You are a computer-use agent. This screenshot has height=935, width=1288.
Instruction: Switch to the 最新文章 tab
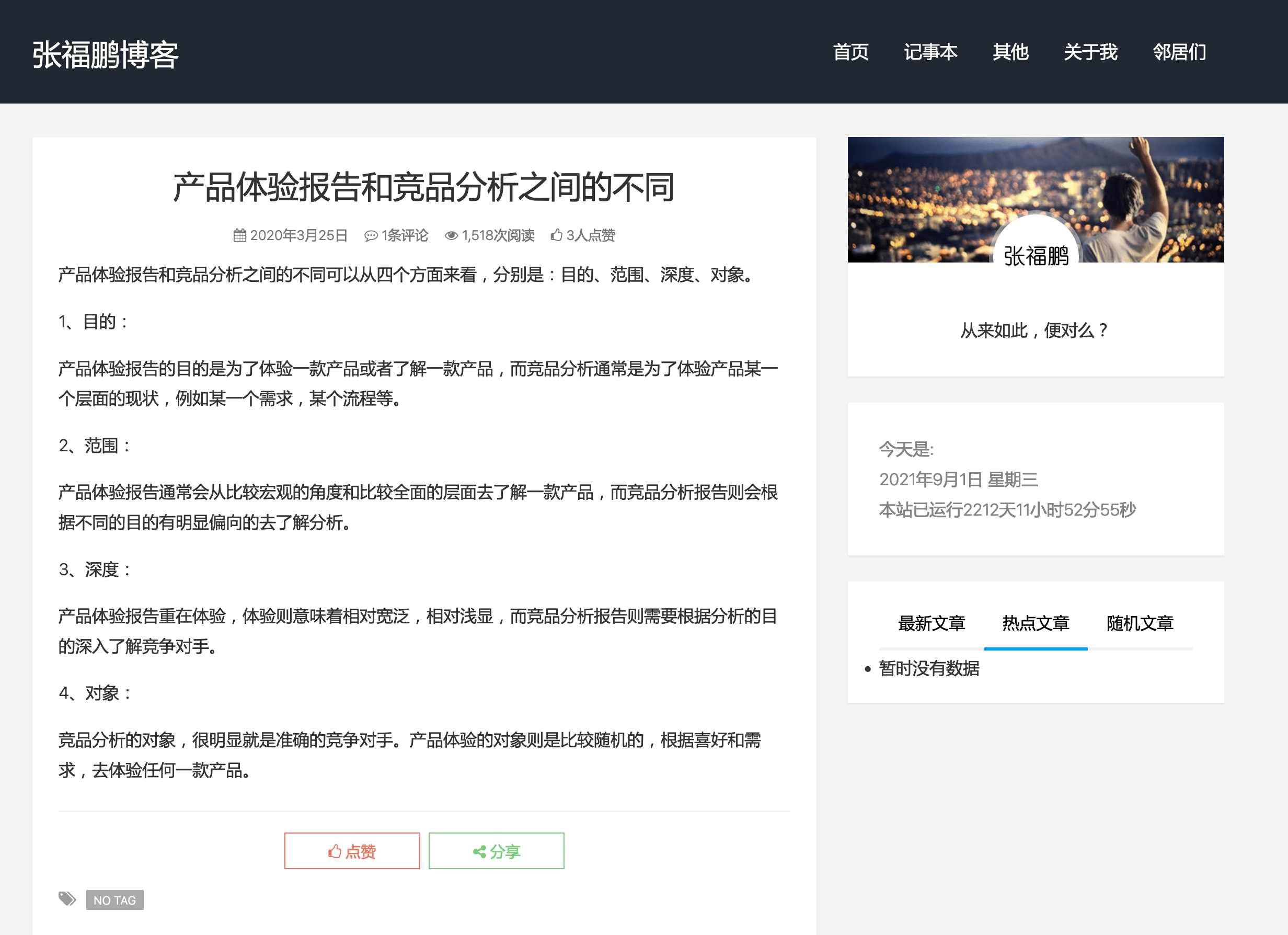(931, 623)
